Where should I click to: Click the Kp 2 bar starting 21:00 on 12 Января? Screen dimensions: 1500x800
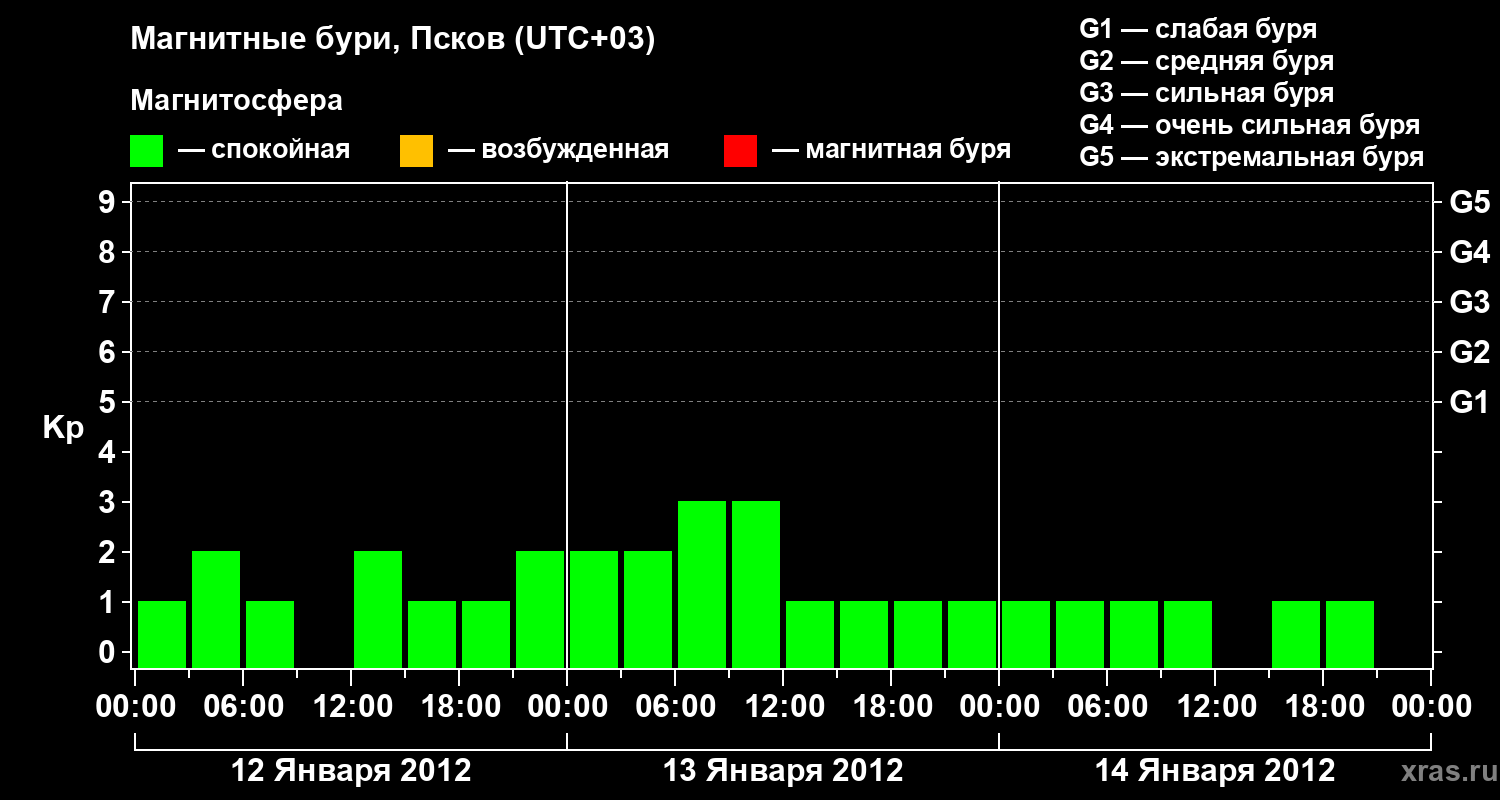[x=540, y=610]
